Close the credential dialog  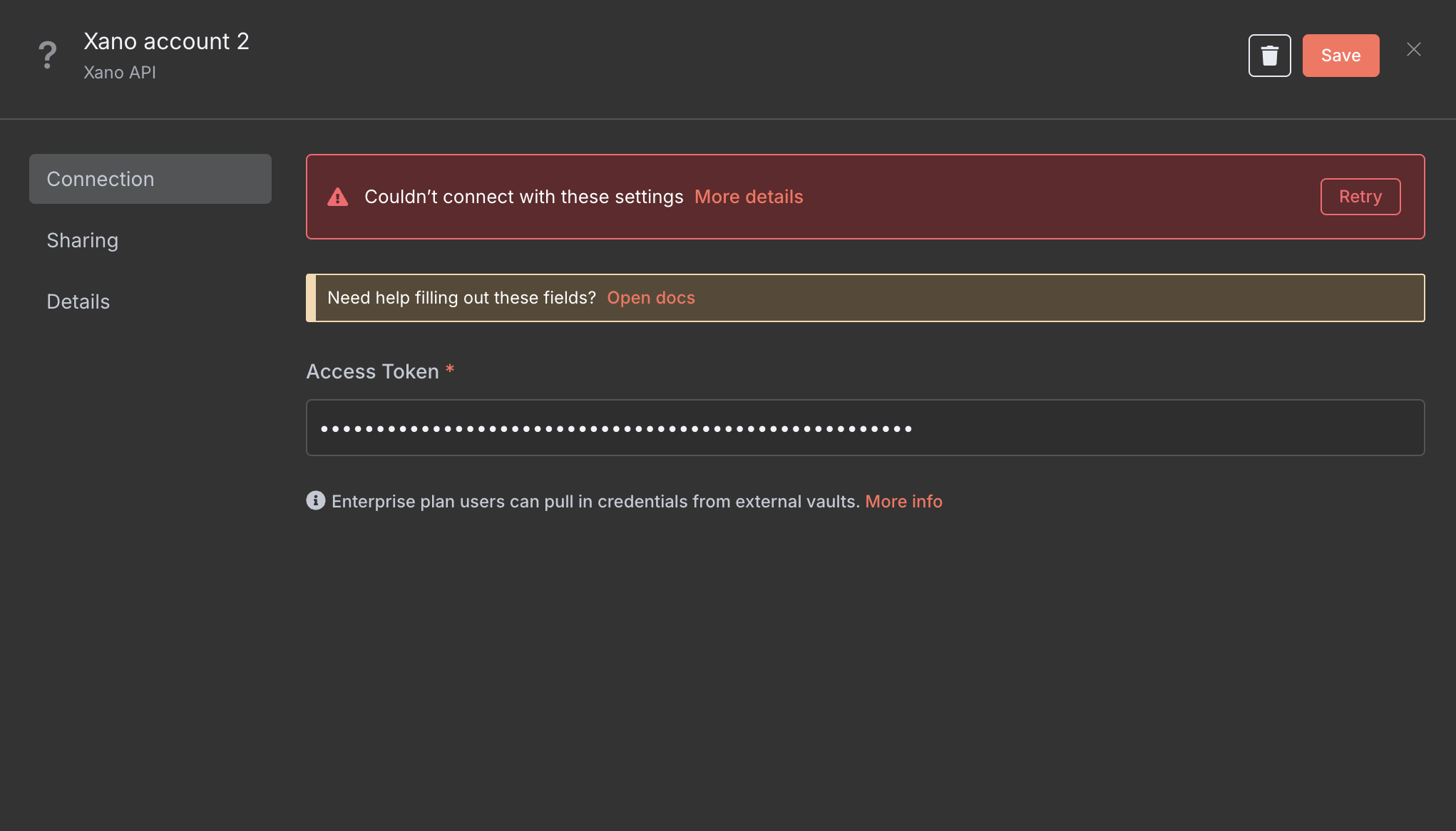pyautogui.click(x=1413, y=49)
